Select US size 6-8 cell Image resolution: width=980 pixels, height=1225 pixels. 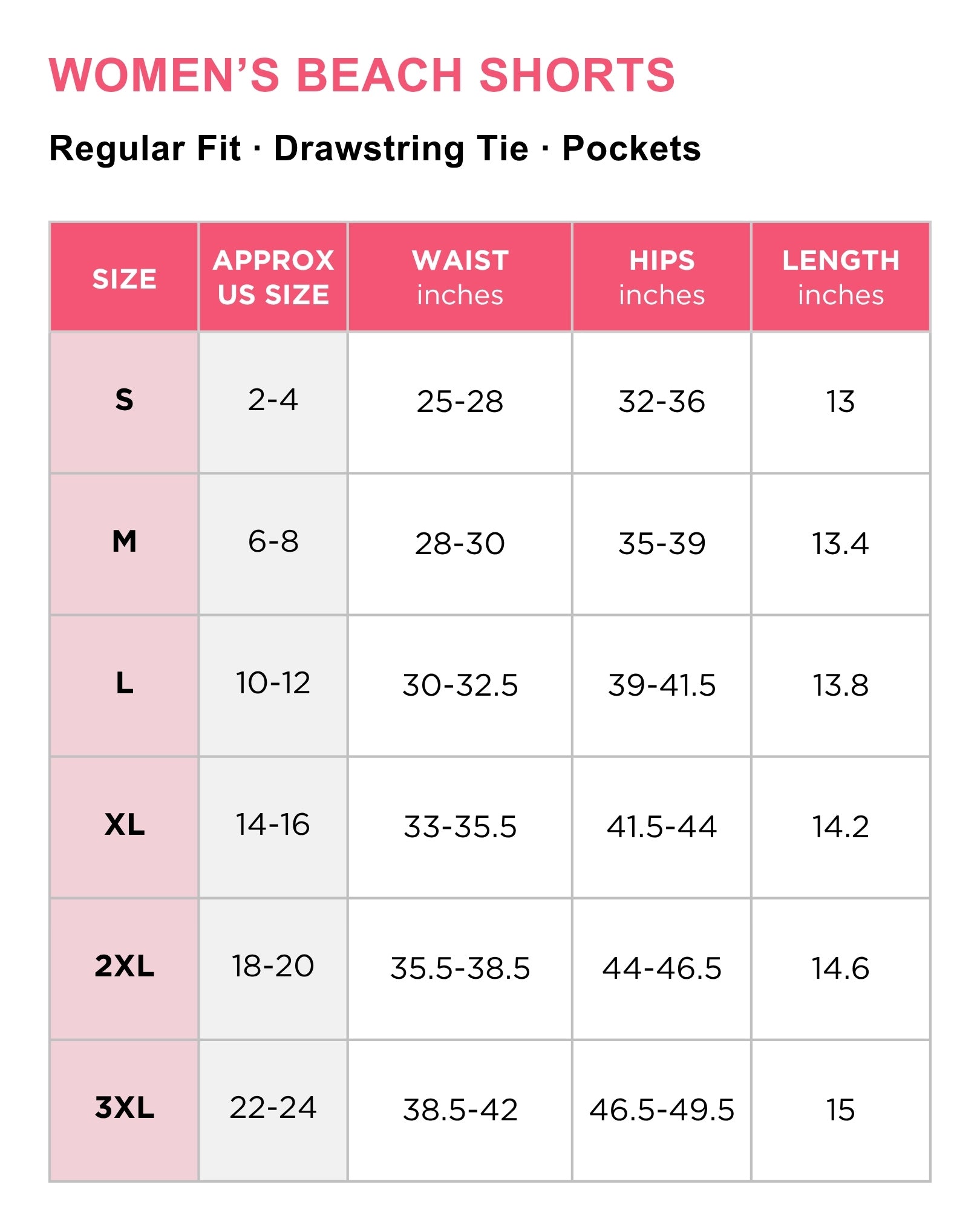click(273, 544)
